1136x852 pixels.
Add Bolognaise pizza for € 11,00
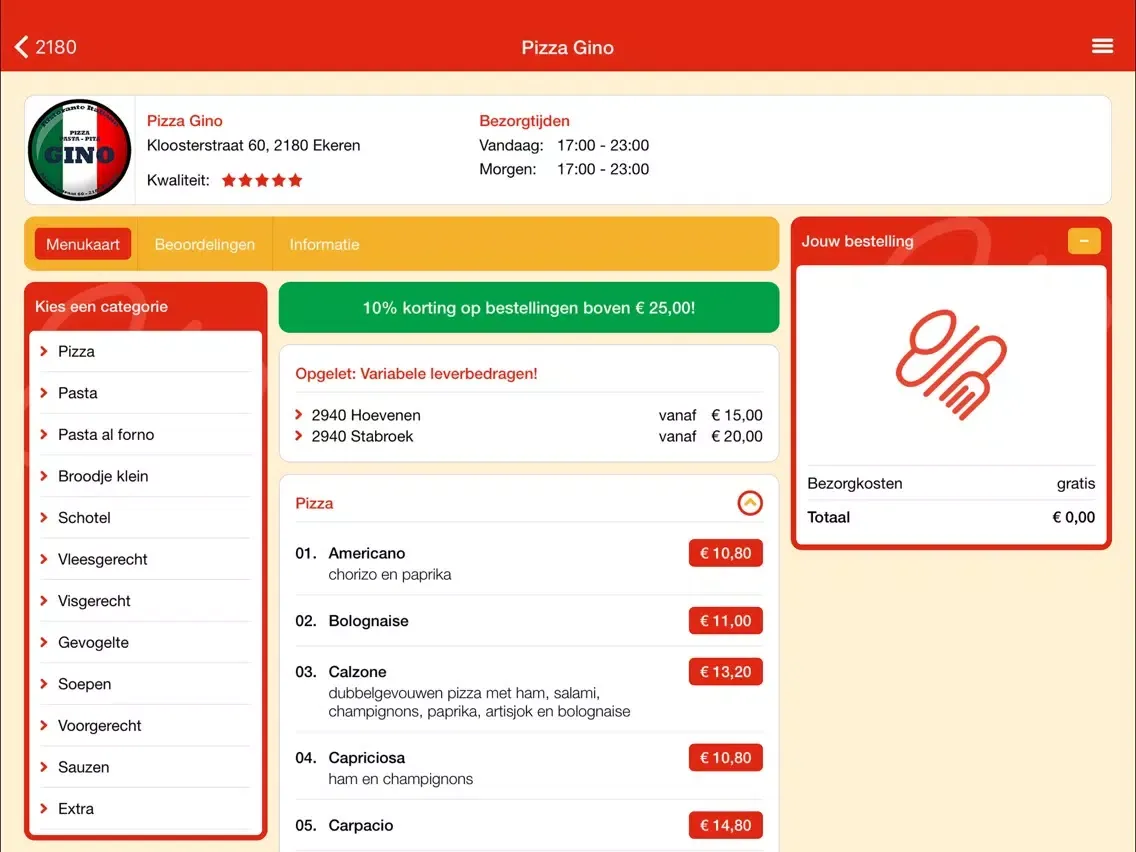click(x=725, y=621)
